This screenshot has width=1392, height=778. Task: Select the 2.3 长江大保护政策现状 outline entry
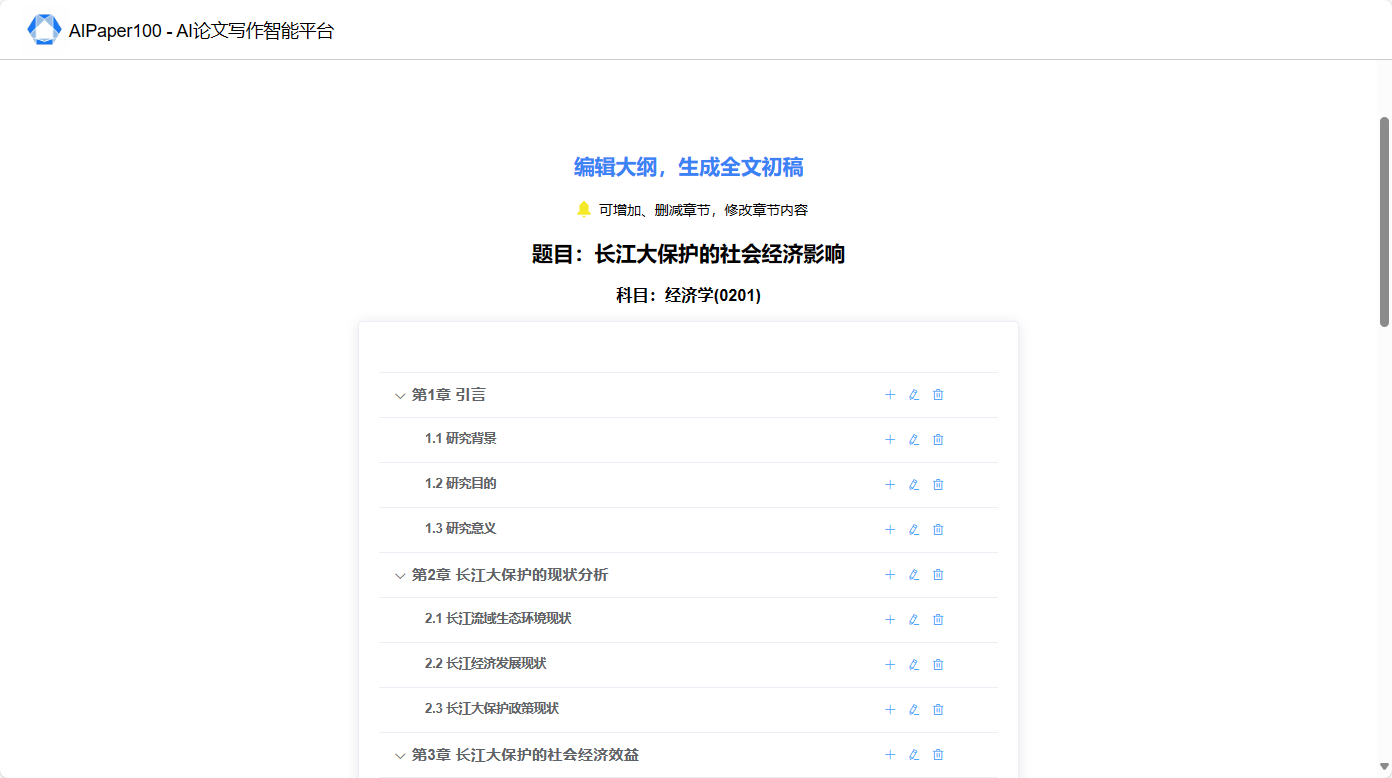click(492, 708)
